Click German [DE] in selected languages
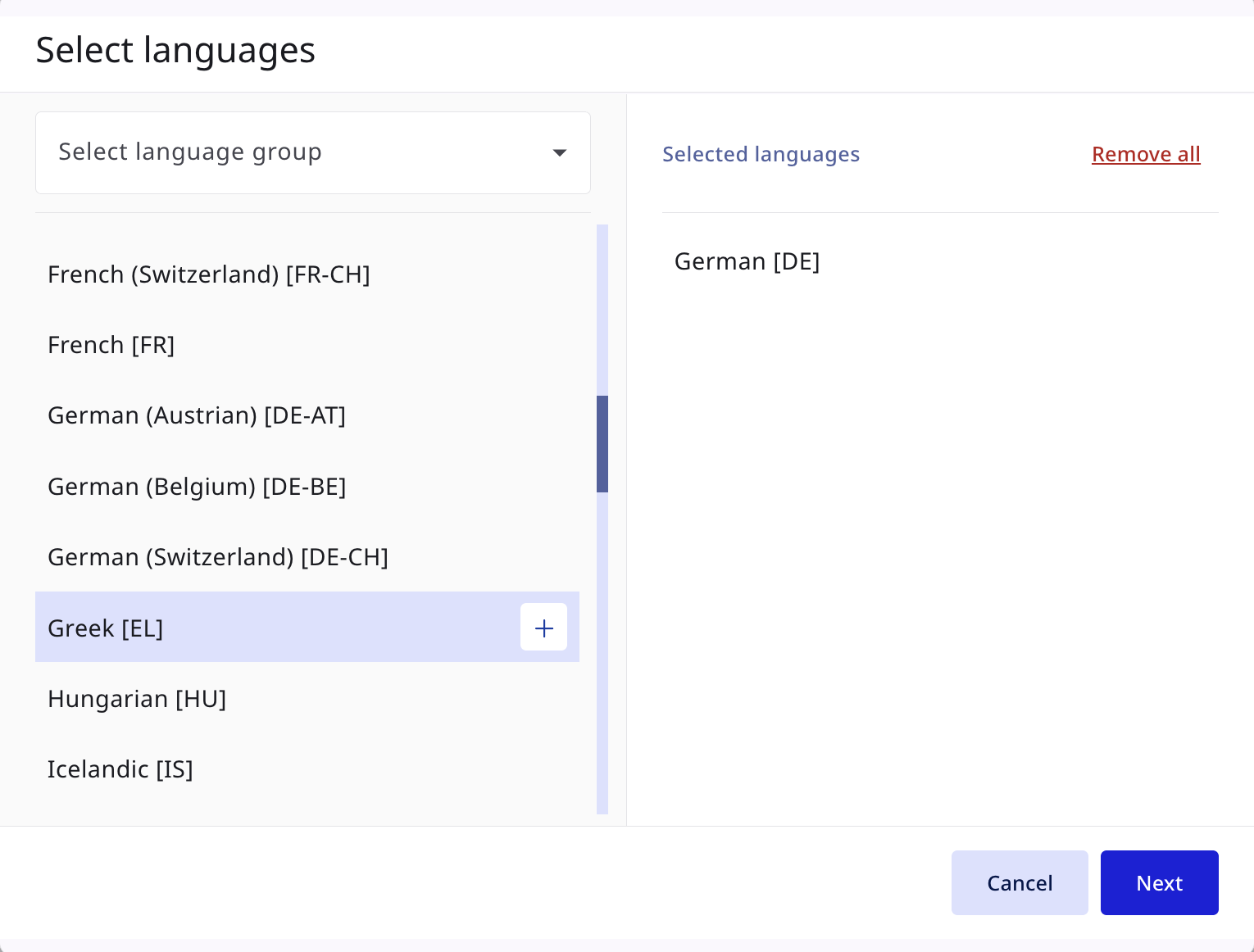The image size is (1254, 952). [x=747, y=261]
